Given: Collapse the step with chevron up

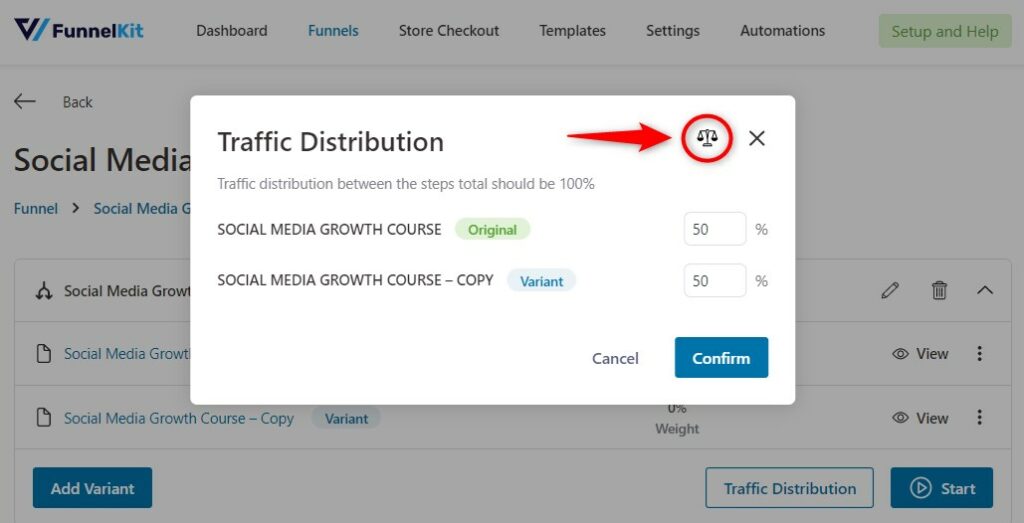Looking at the screenshot, I should click(x=985, y=290).
